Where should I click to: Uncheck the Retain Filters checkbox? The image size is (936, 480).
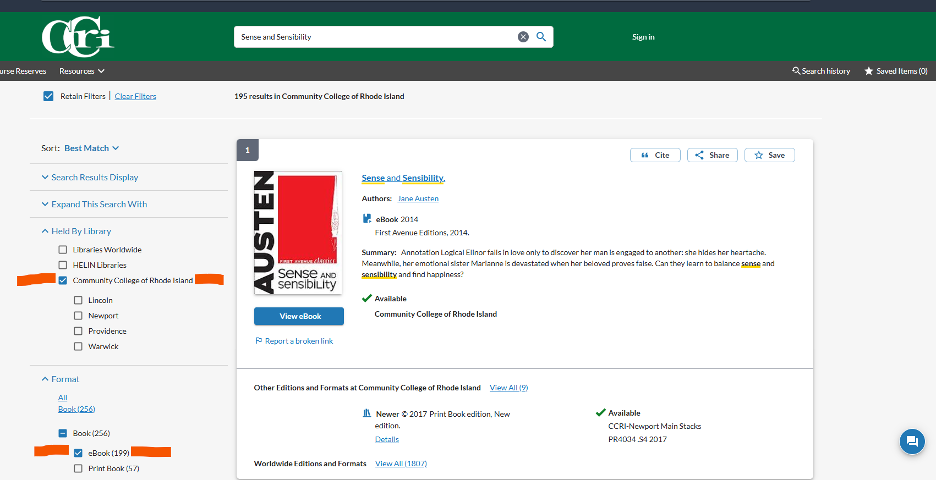tap(48, 96)
